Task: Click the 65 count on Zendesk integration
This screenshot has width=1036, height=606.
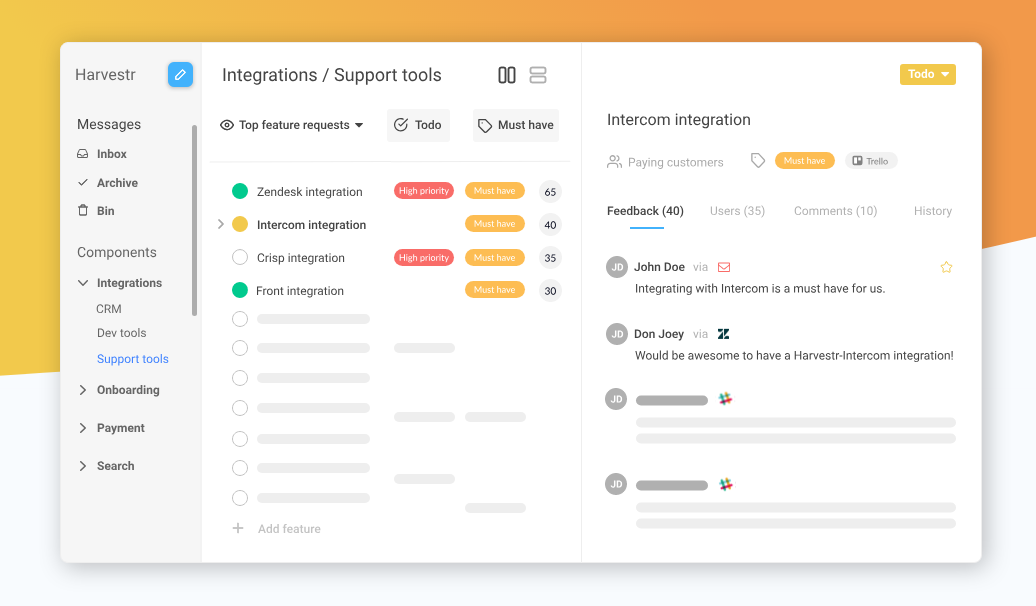Action: coord(550,192)
